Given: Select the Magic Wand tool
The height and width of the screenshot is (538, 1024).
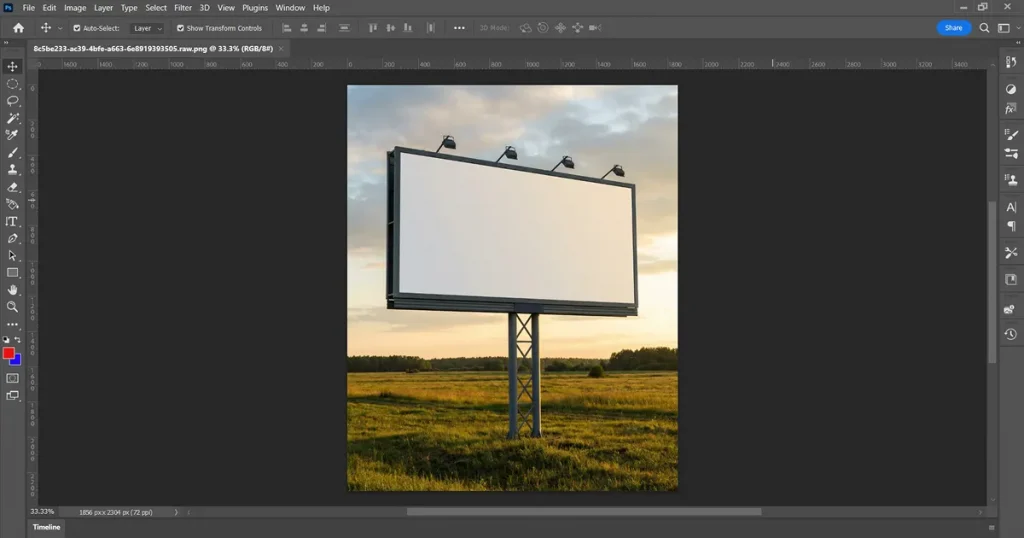Looking at the screenshot, I should 12,118.
